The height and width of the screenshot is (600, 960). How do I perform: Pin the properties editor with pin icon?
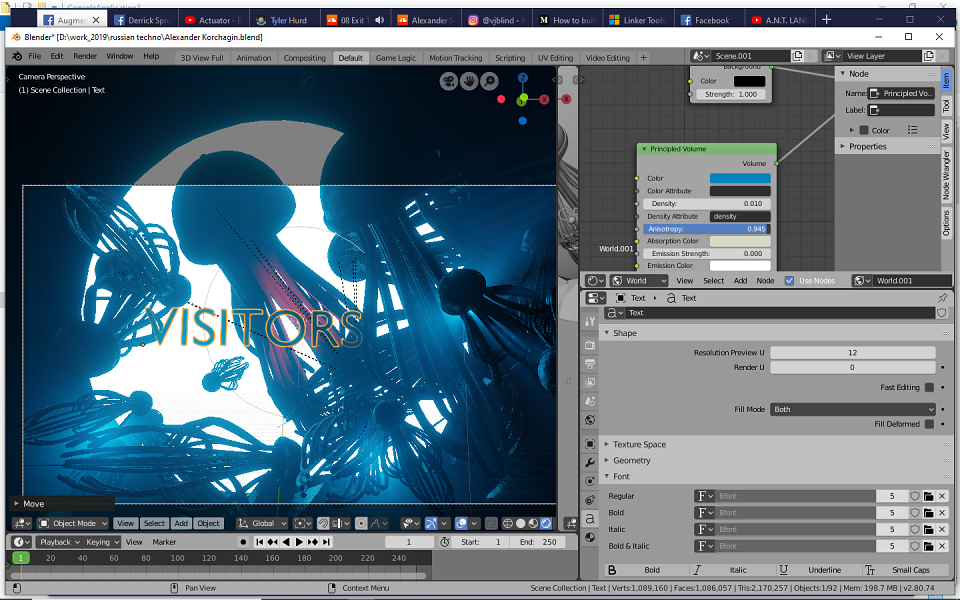(943, 298)
